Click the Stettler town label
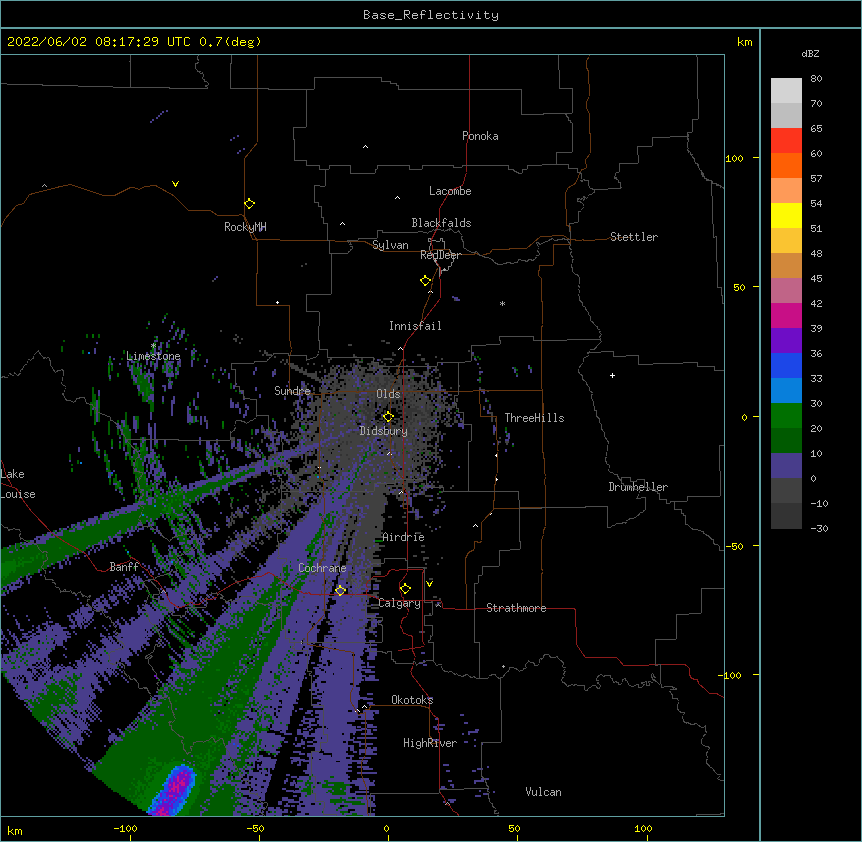The height and width of the screenshot is (842, 862). pos(634,237)
